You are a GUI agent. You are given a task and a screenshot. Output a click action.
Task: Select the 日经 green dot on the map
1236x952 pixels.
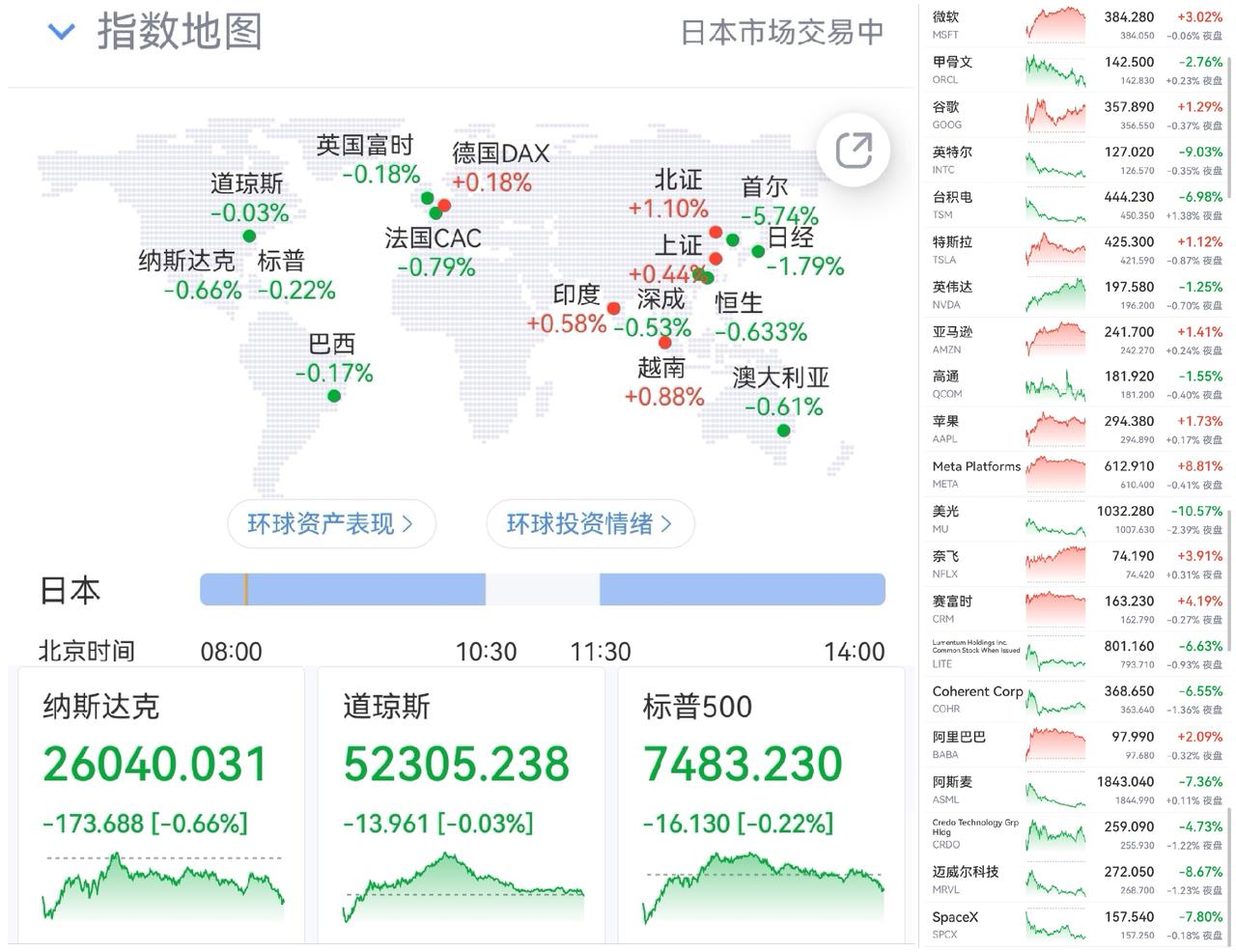click(758, 251)
